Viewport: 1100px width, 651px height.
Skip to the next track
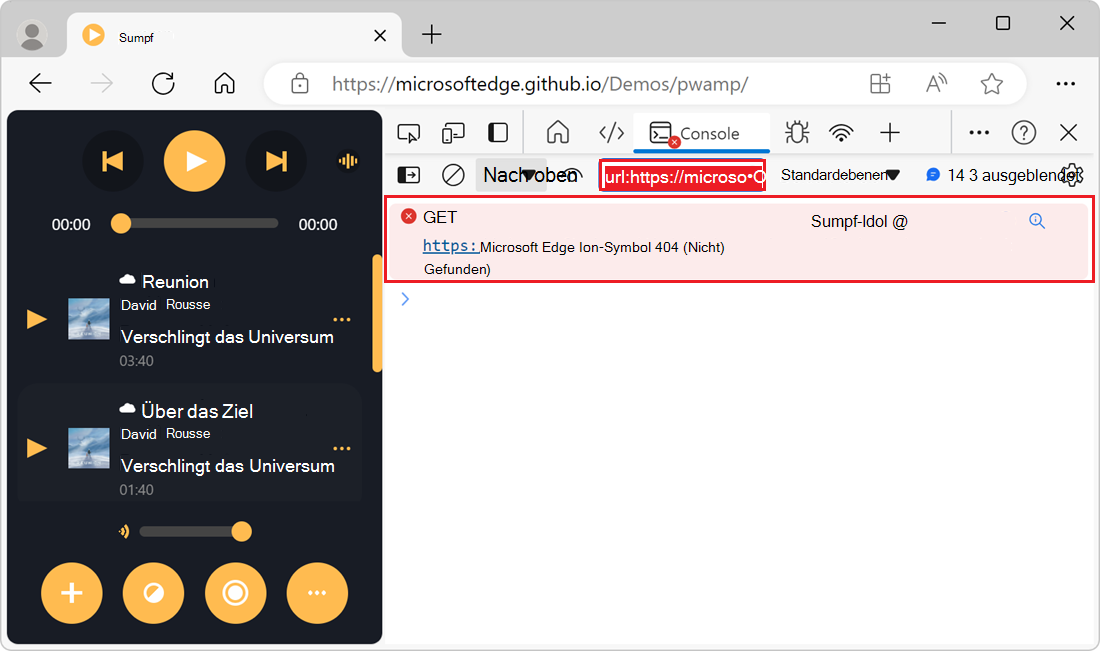[276, 161]
